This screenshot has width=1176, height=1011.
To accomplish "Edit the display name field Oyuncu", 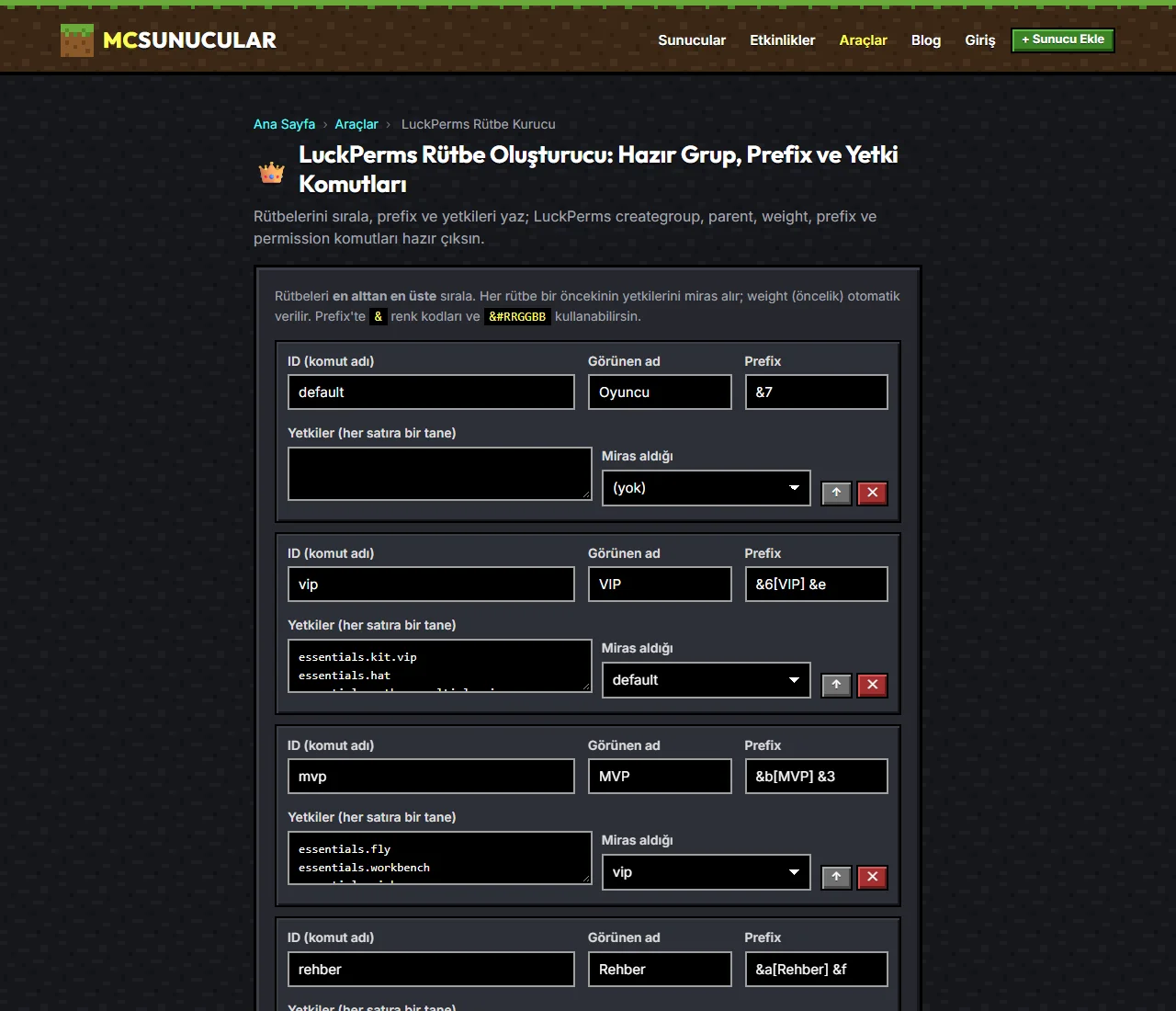I will [x=660, y=392].
